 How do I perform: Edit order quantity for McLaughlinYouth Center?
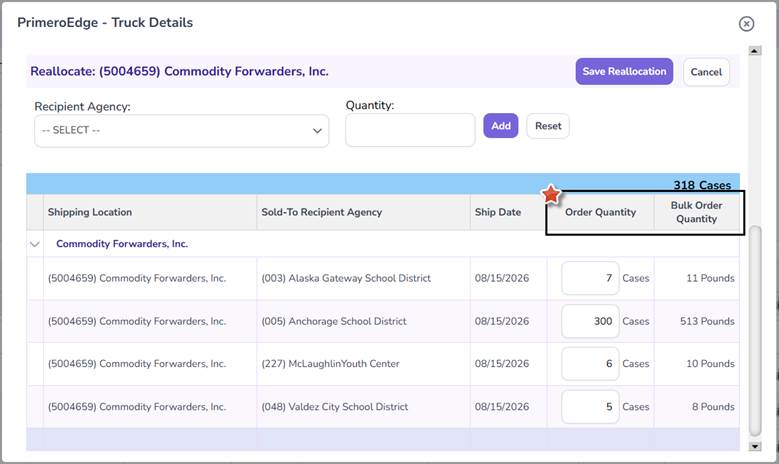click(590, 364)
